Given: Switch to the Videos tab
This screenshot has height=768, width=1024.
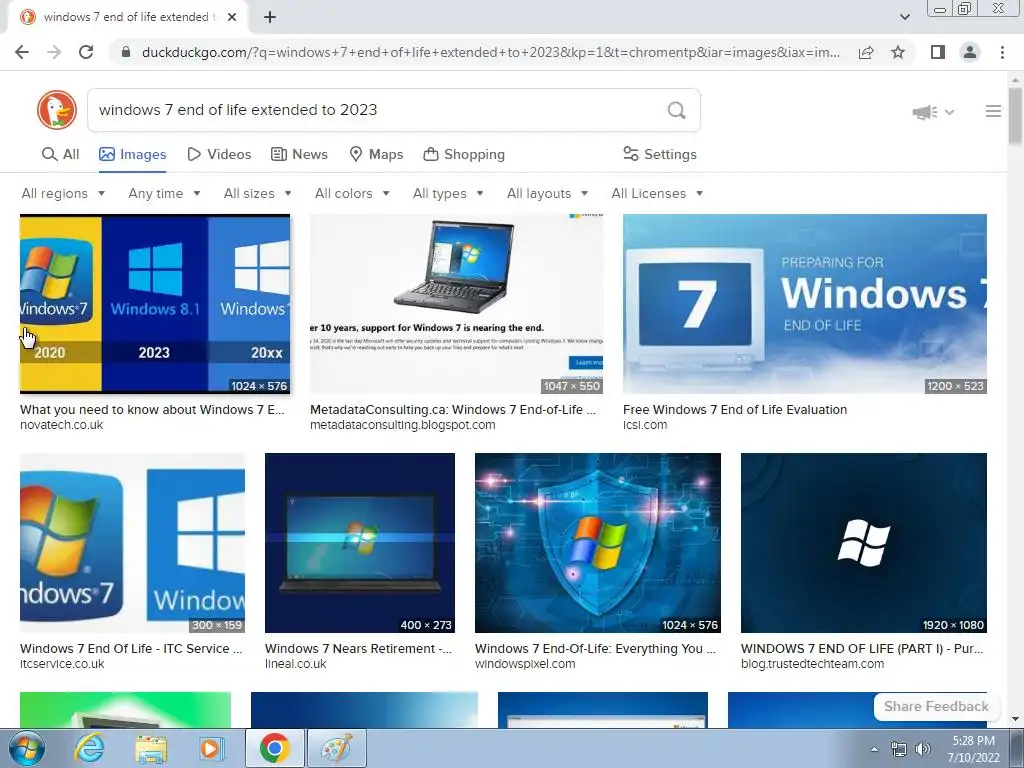Looking at the screenshot, I should point(219,154).
